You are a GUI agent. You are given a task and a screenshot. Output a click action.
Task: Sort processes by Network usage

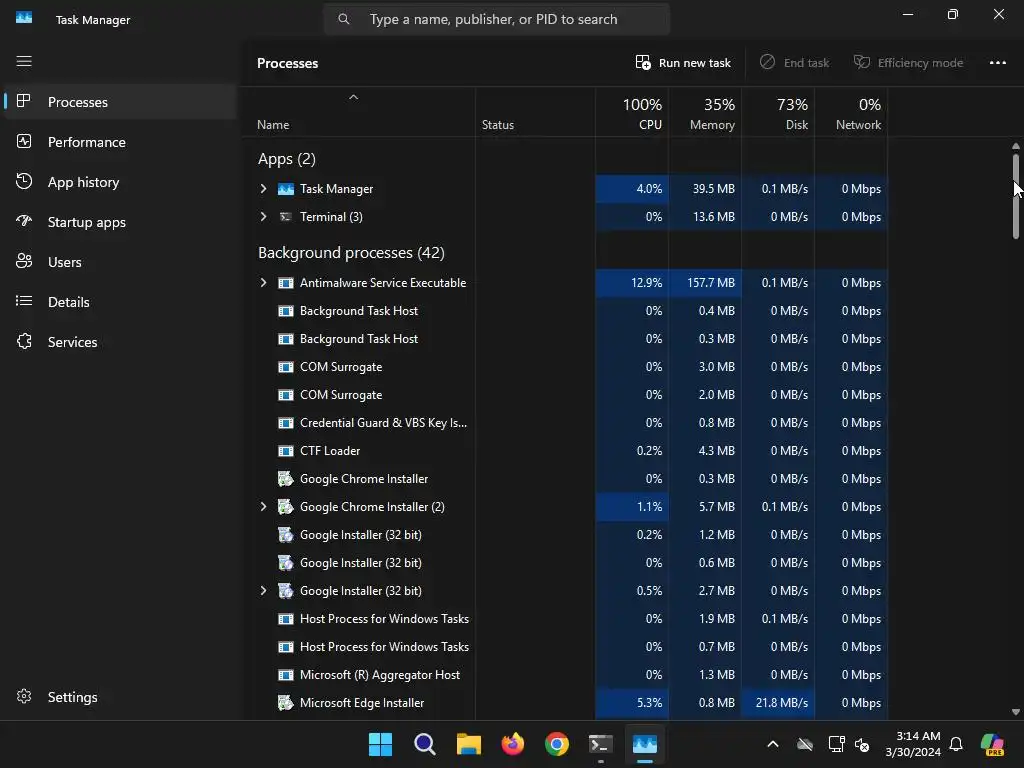(x=852, y=112)
